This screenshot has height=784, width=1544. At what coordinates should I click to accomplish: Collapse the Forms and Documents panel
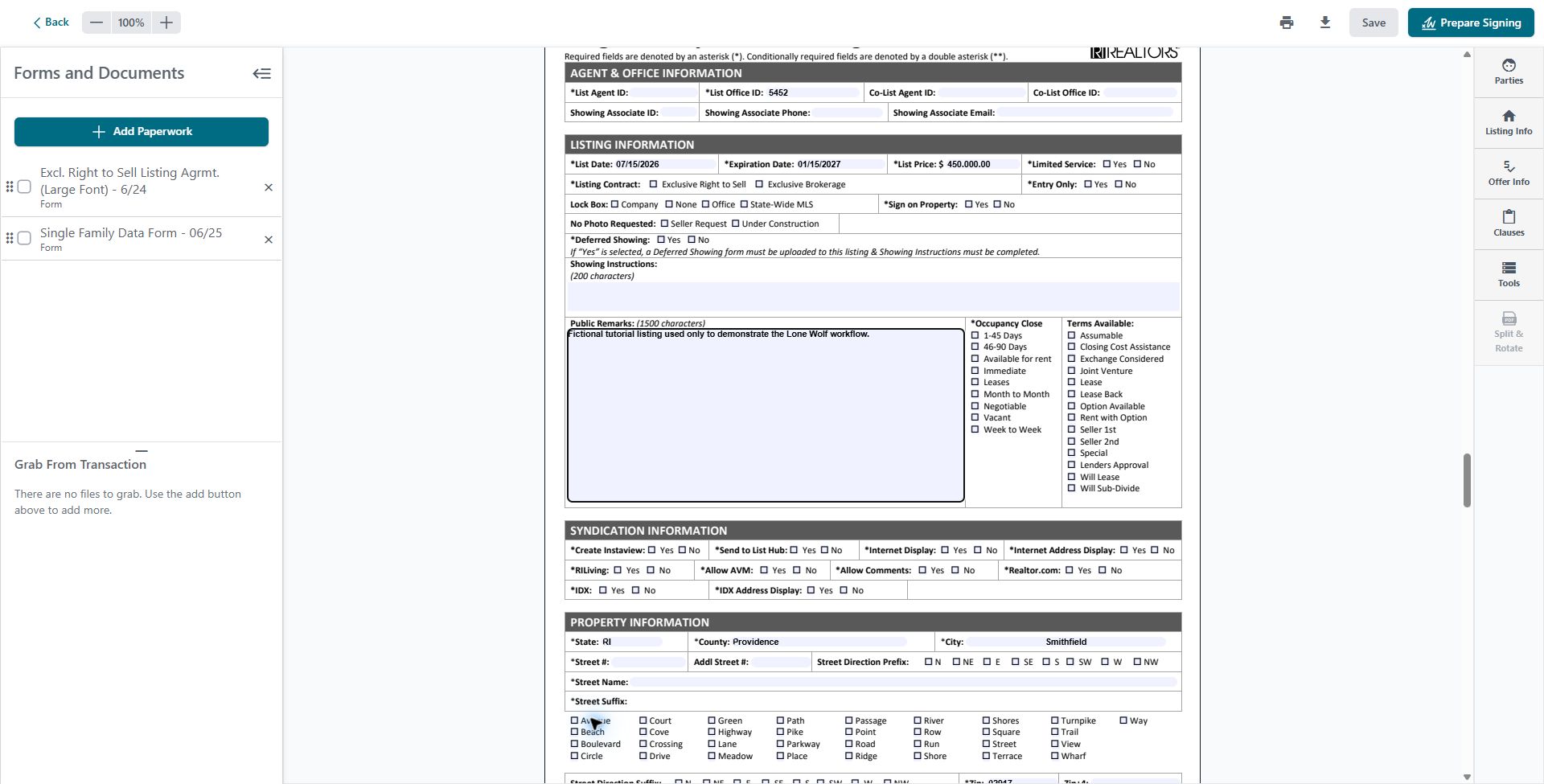(x=261, y=73)
